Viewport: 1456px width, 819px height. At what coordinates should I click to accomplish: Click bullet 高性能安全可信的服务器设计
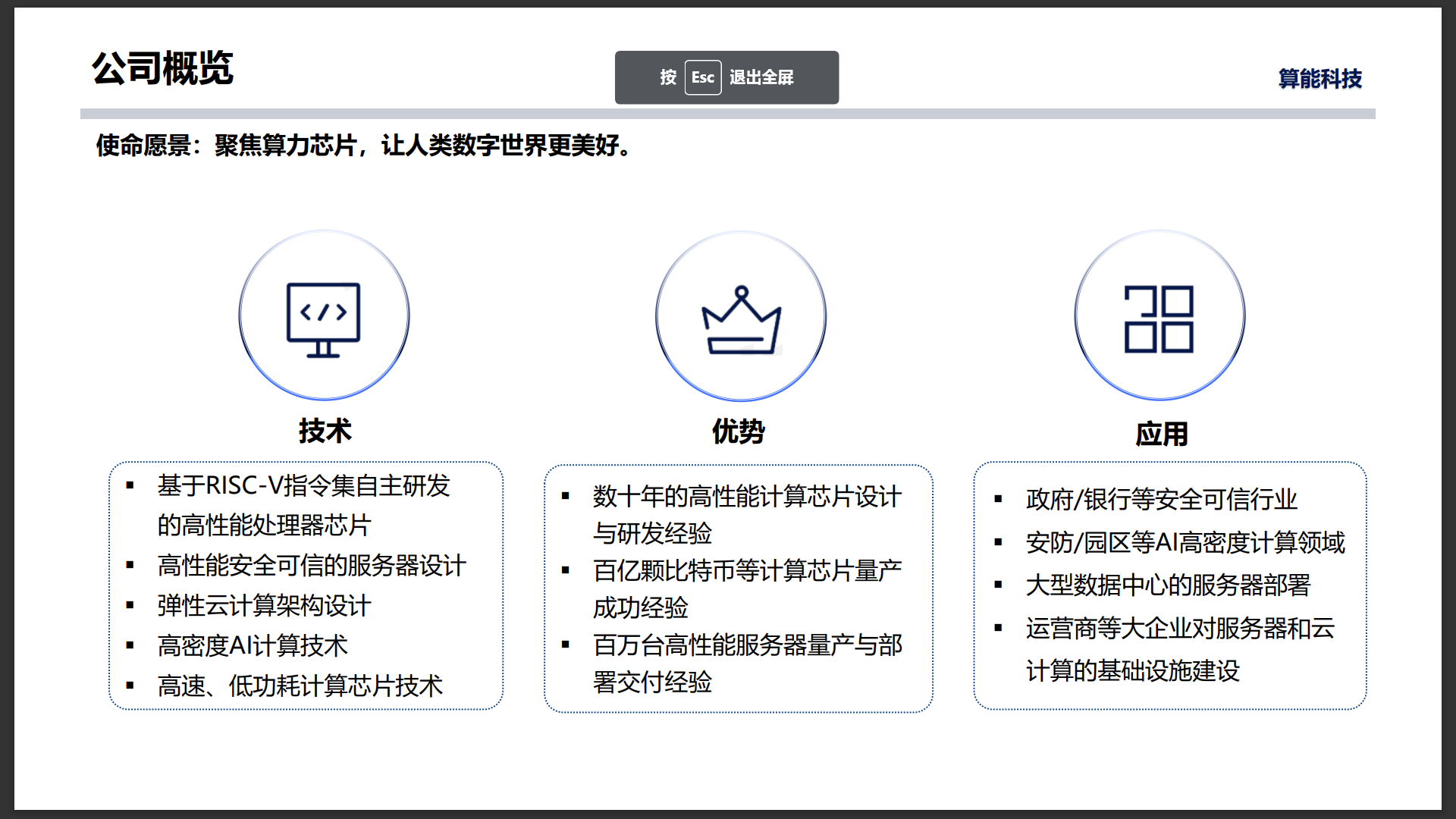(311, 566)
